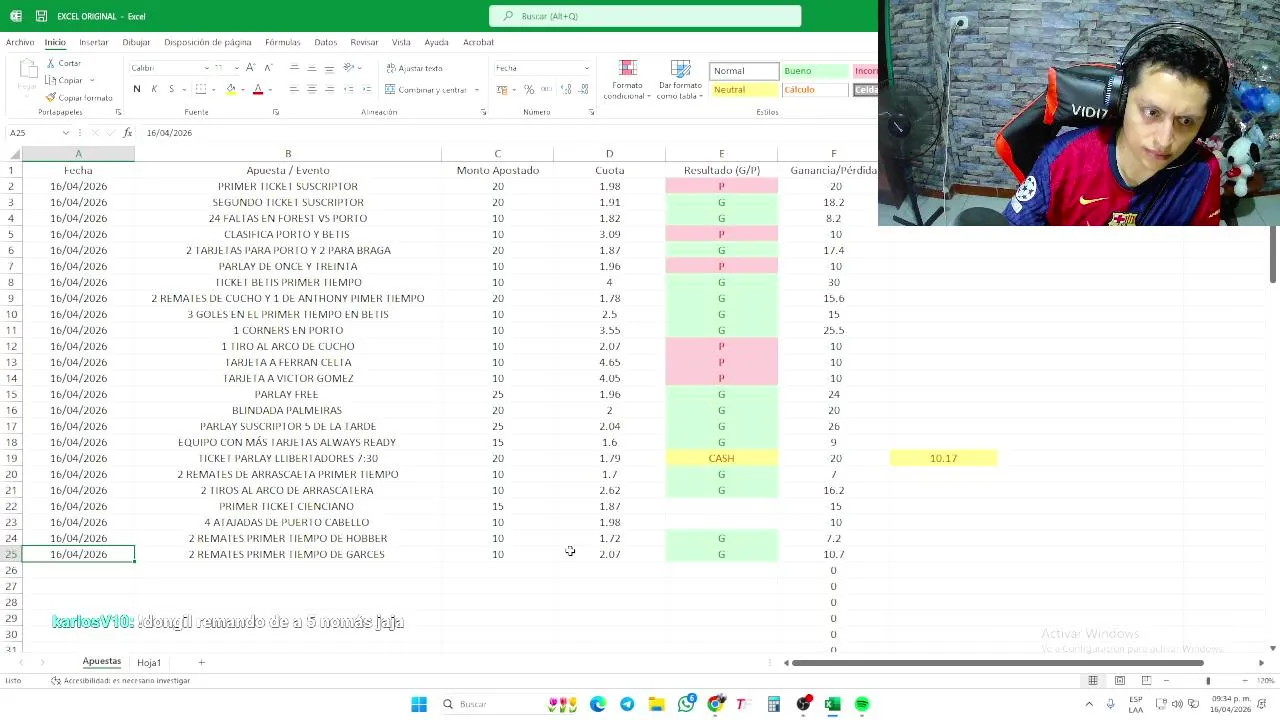Decrease decimal places

(583, 89)
